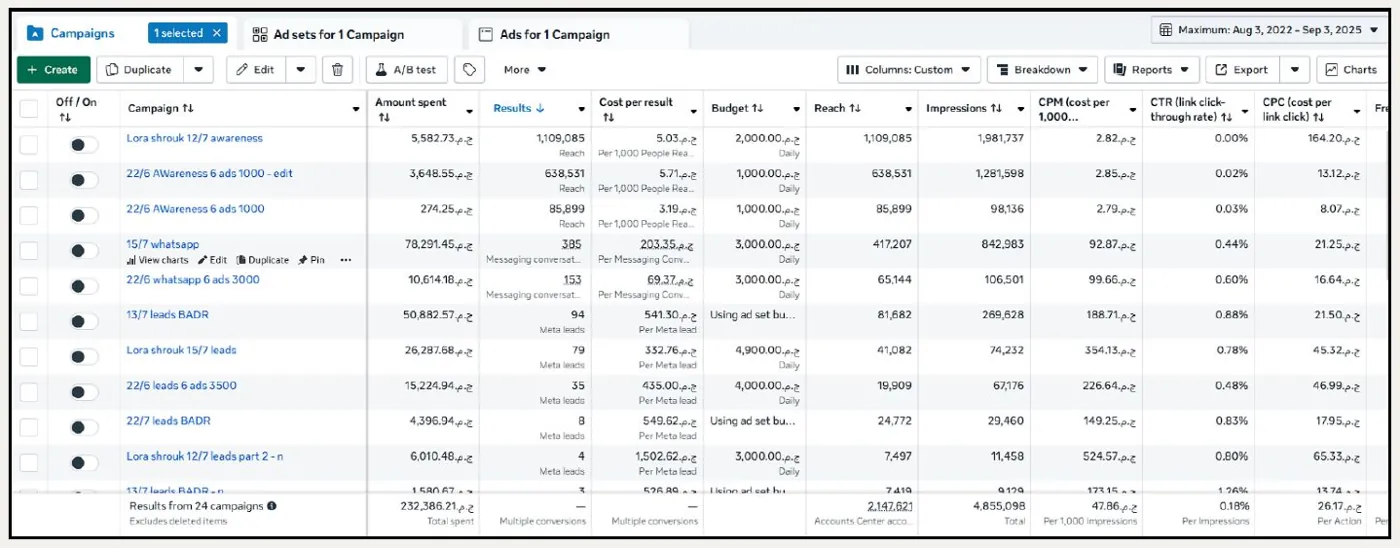Check the box for 22/6 leads 6 ads 3500

click(29, 392)
